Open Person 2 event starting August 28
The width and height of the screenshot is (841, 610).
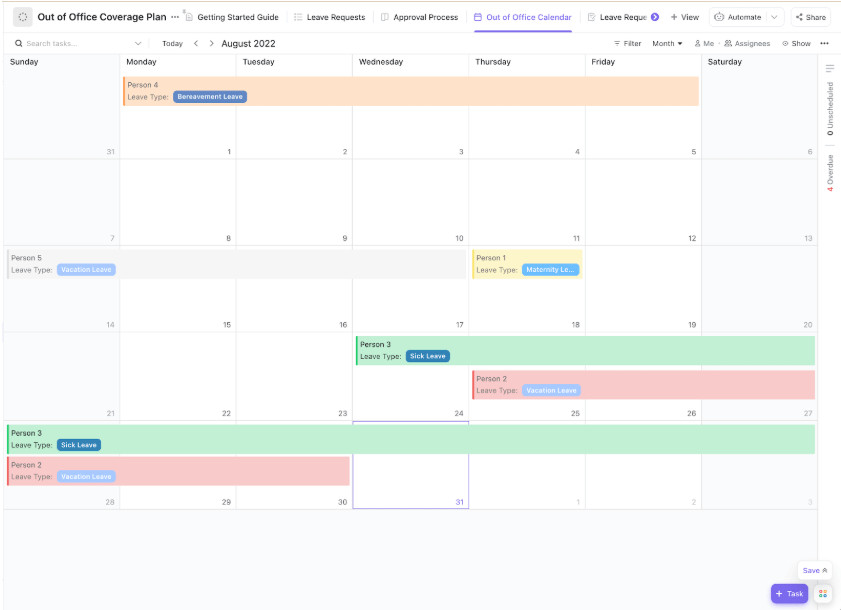coord(178,471)
